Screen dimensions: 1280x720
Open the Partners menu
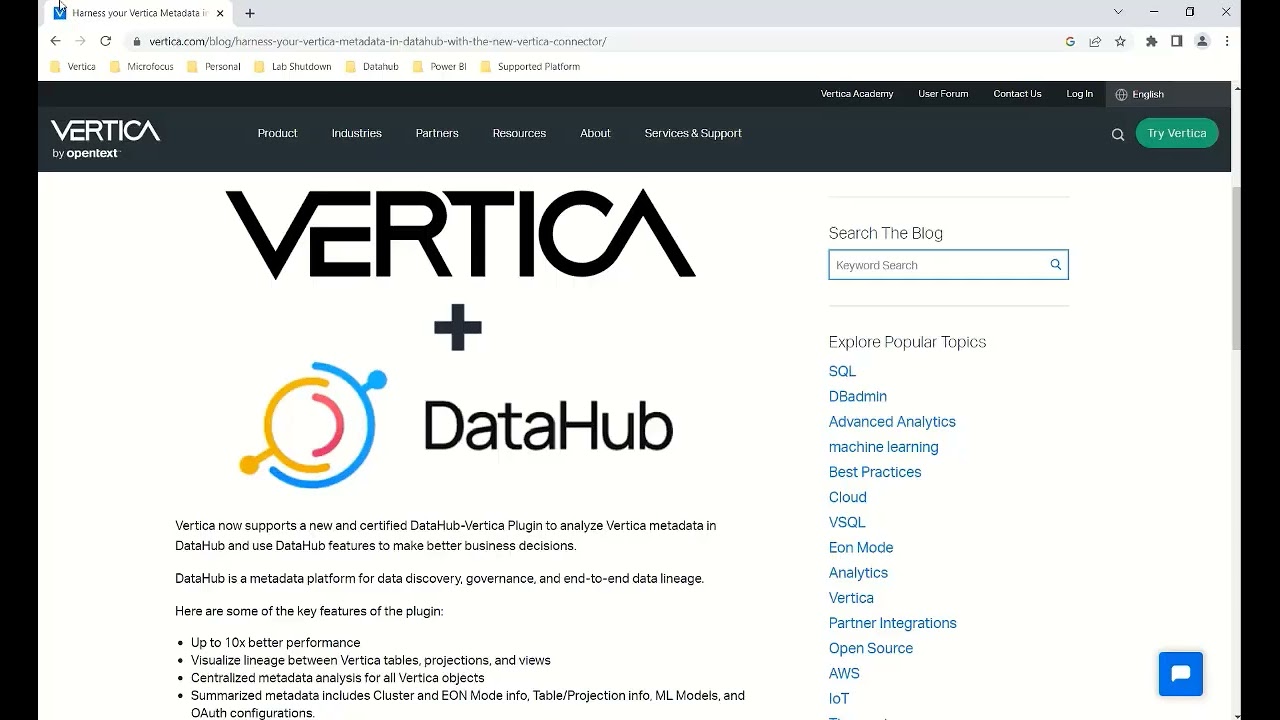point(437,133)
